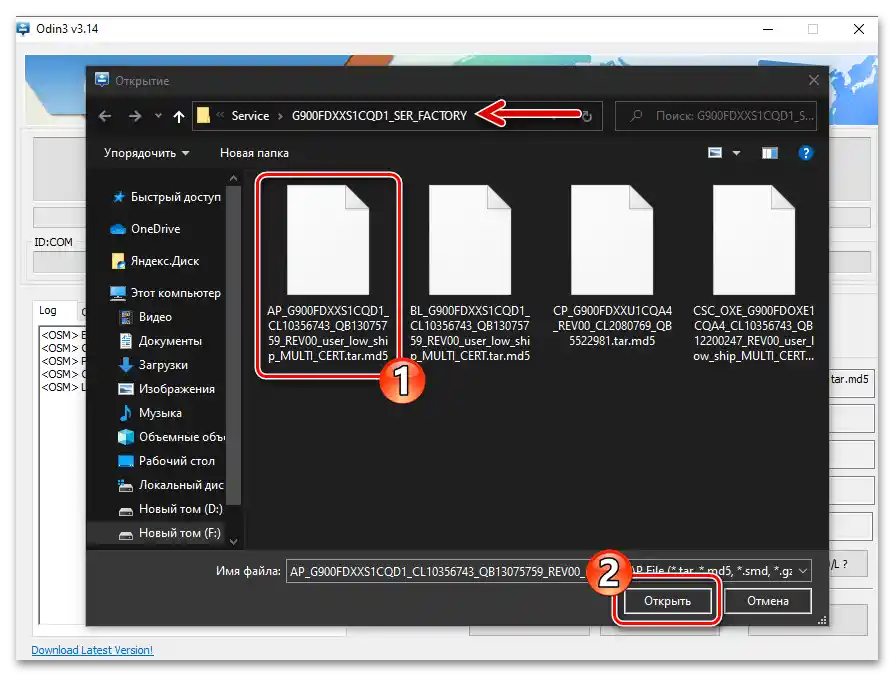Switch to the Log tab in Odin3
894x676 pixels.
pyautogui.click(x=48, y=310)
